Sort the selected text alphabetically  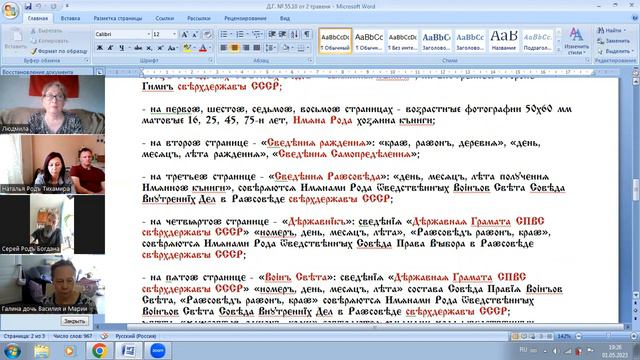[x=295, y=34]
